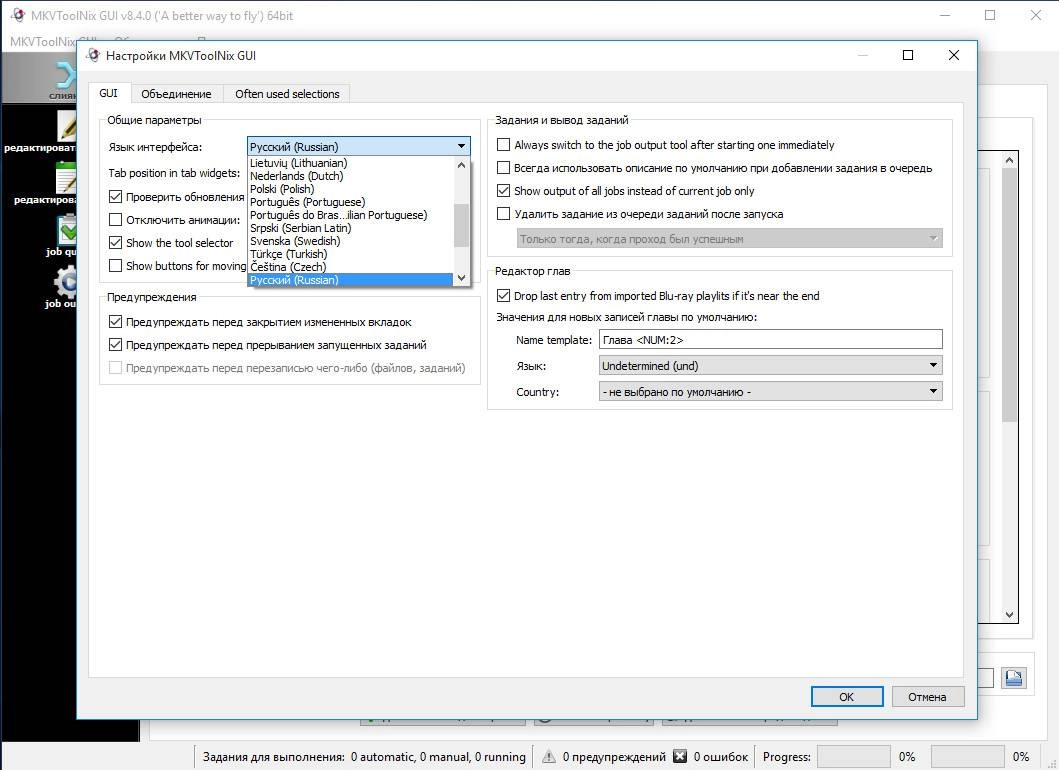Click the errors icon in status bar
The image size is (1059, 770).
(680, 756)
